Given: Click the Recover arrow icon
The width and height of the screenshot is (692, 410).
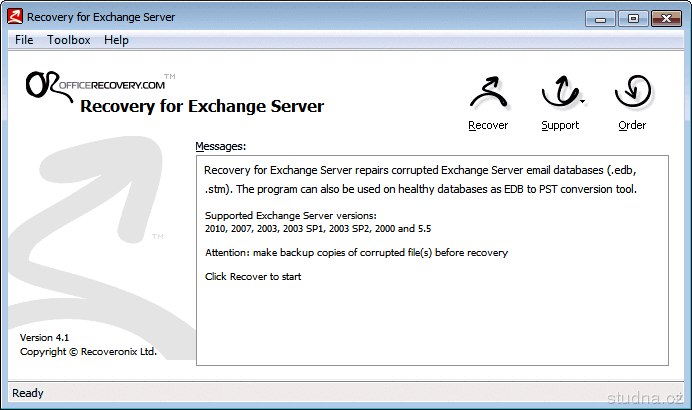Looking at the screenshot, I should pyautogui.click(x=488, y=94).
